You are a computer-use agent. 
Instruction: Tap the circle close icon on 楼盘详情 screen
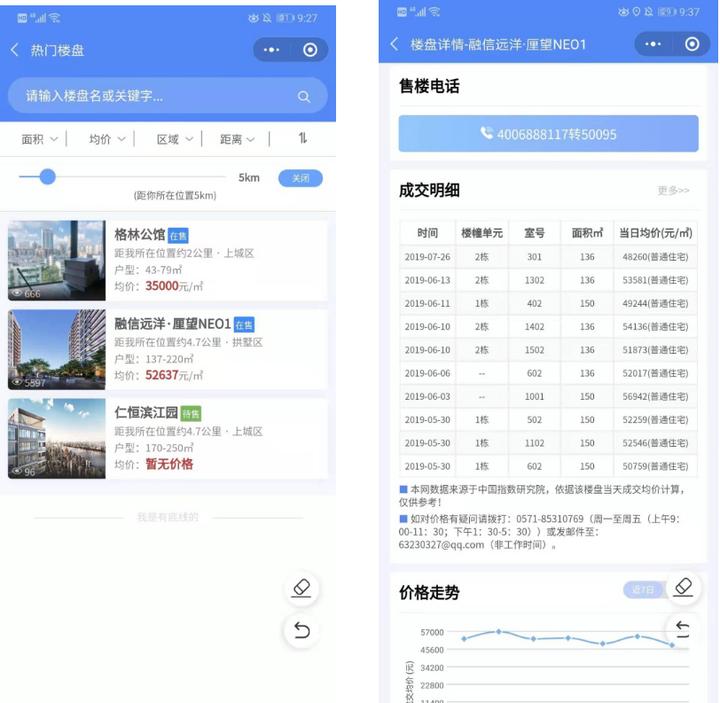pyautogui.click(x=692, y=44)
